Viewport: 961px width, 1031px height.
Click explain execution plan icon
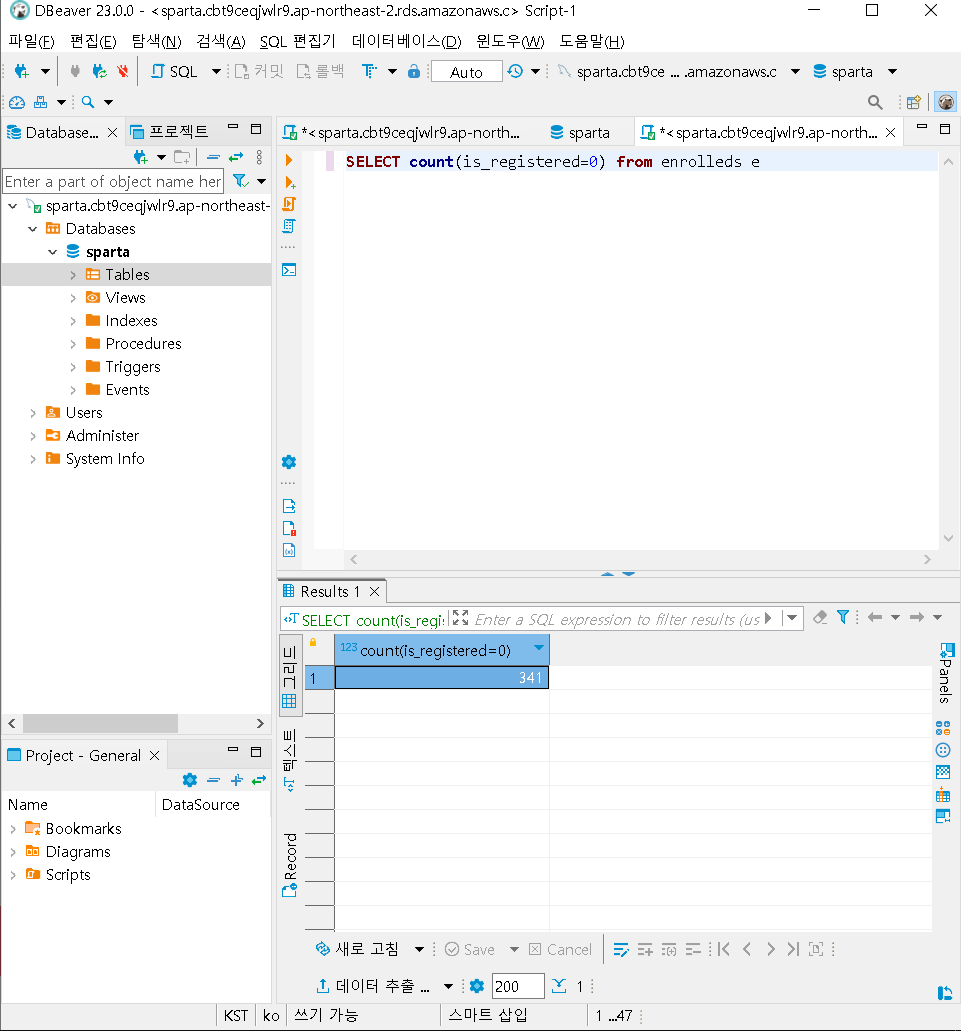coord(289,226)
